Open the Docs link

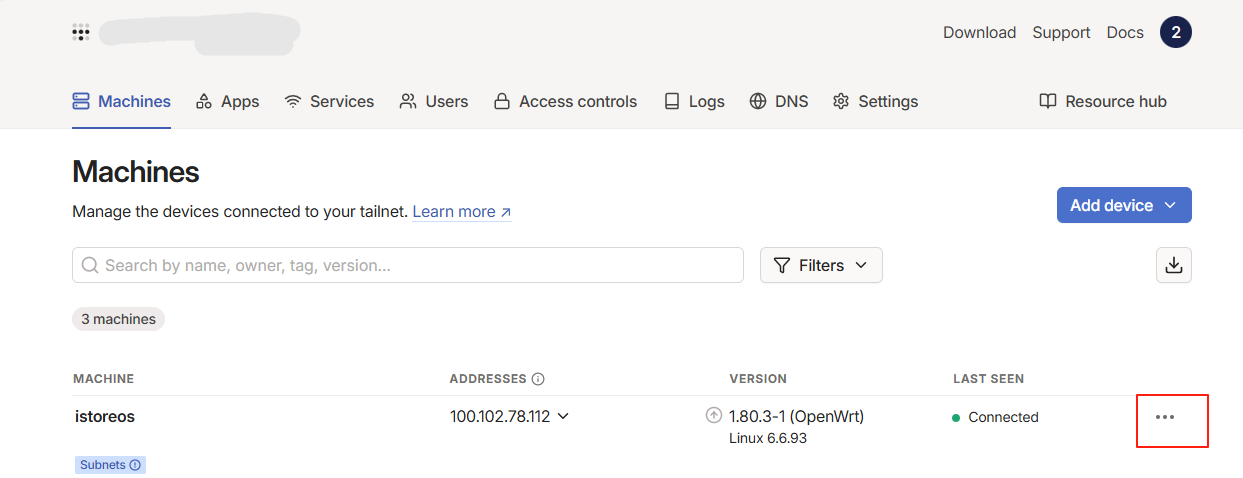tap(1125, 32)
